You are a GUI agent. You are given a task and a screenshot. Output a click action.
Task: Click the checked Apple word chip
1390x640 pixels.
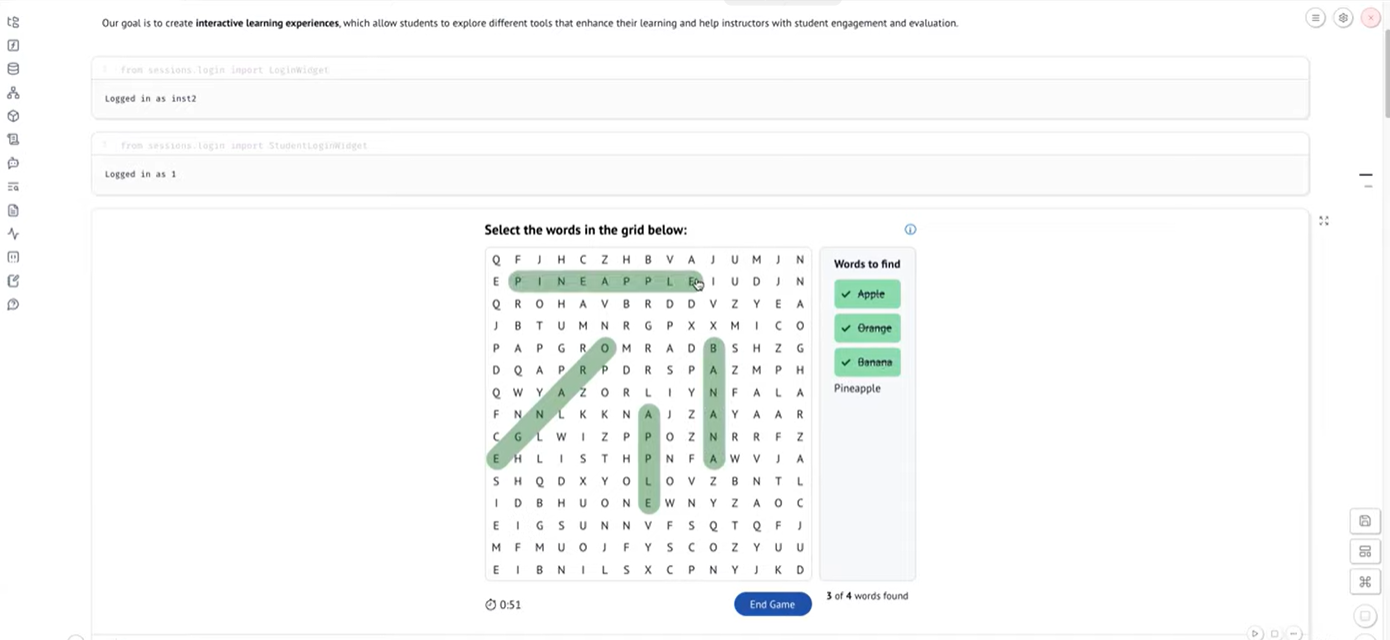[867, 294]
